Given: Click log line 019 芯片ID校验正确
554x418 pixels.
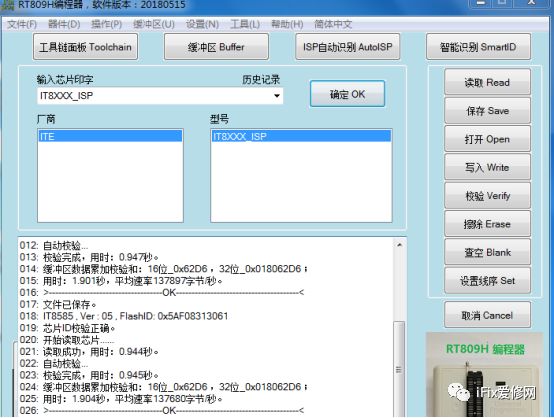Looking at the screenshot, I should pyautogui.click(x=67, y=328).
